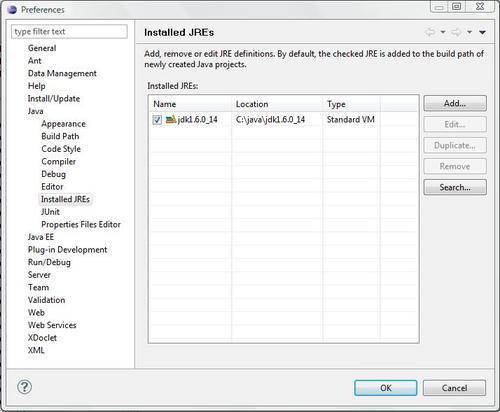Click the back navigation arrow icon
Viewport: 500px width, 412px height.
(430, 32)
